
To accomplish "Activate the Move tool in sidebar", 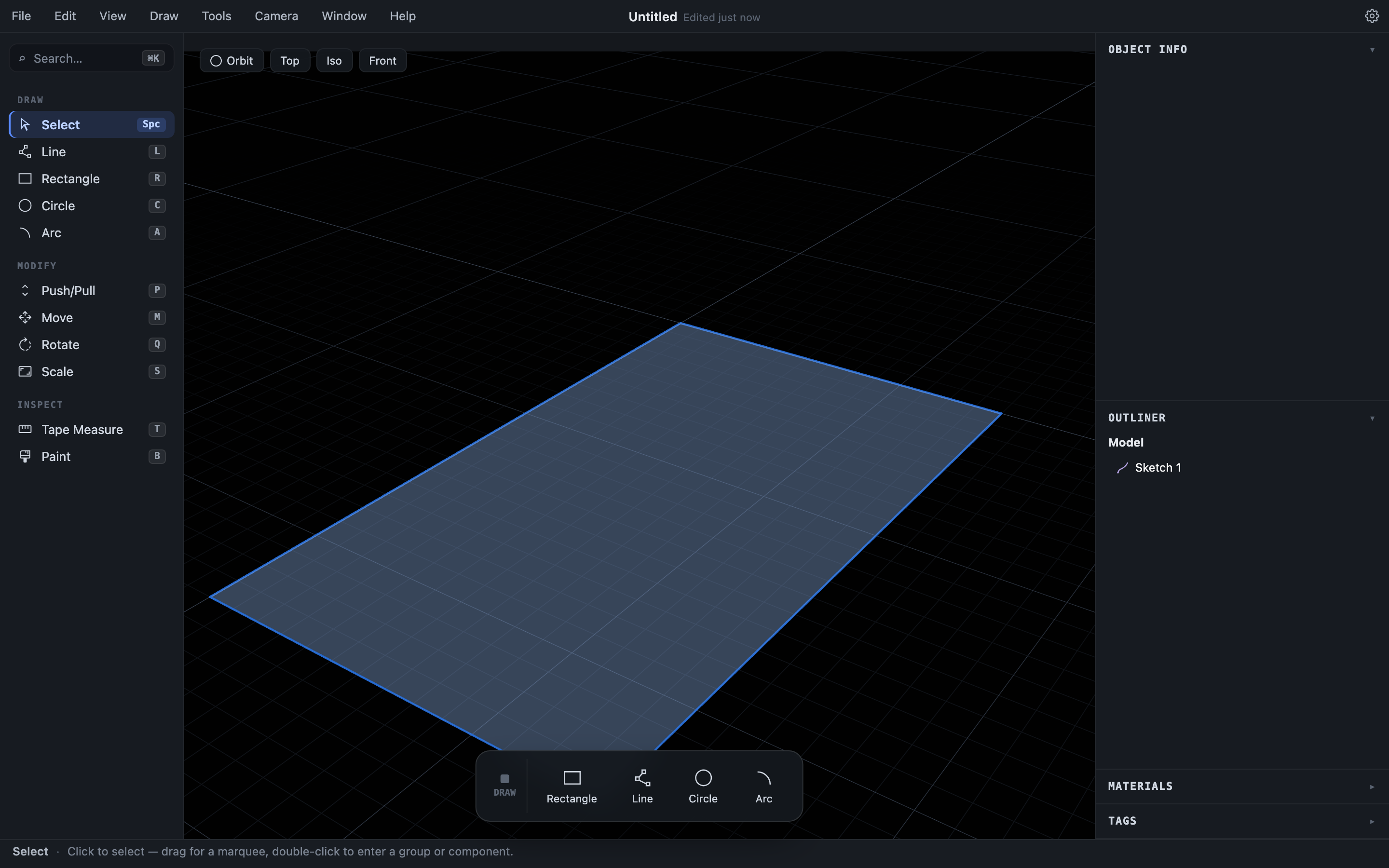I will point(92,317).
